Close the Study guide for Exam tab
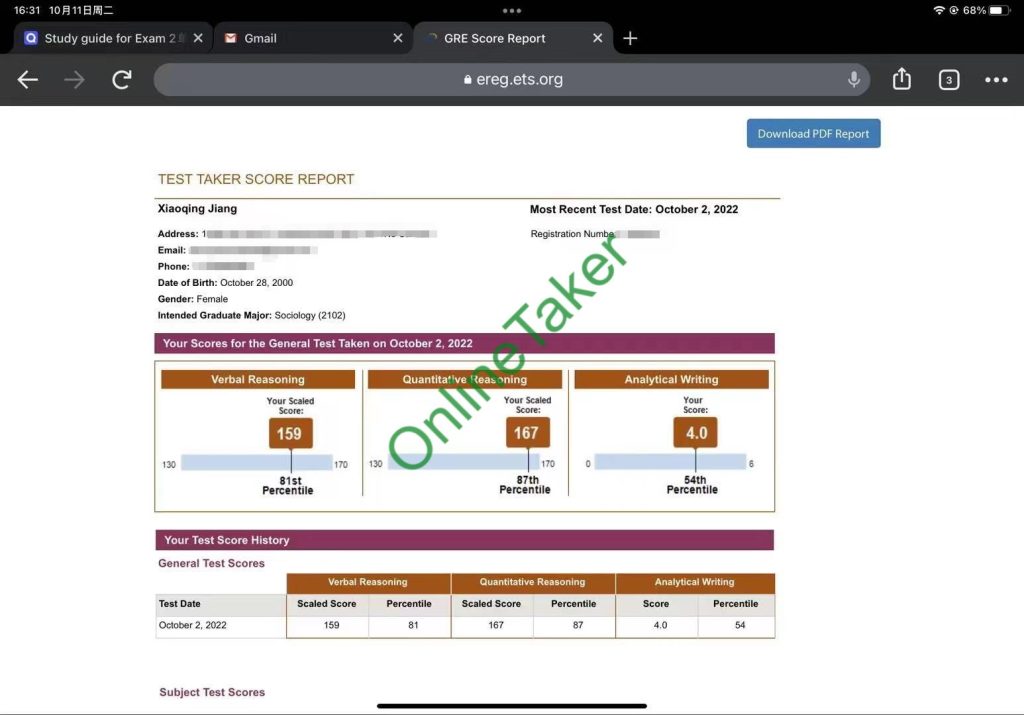Screen dimensions: 1024x715 199,39
